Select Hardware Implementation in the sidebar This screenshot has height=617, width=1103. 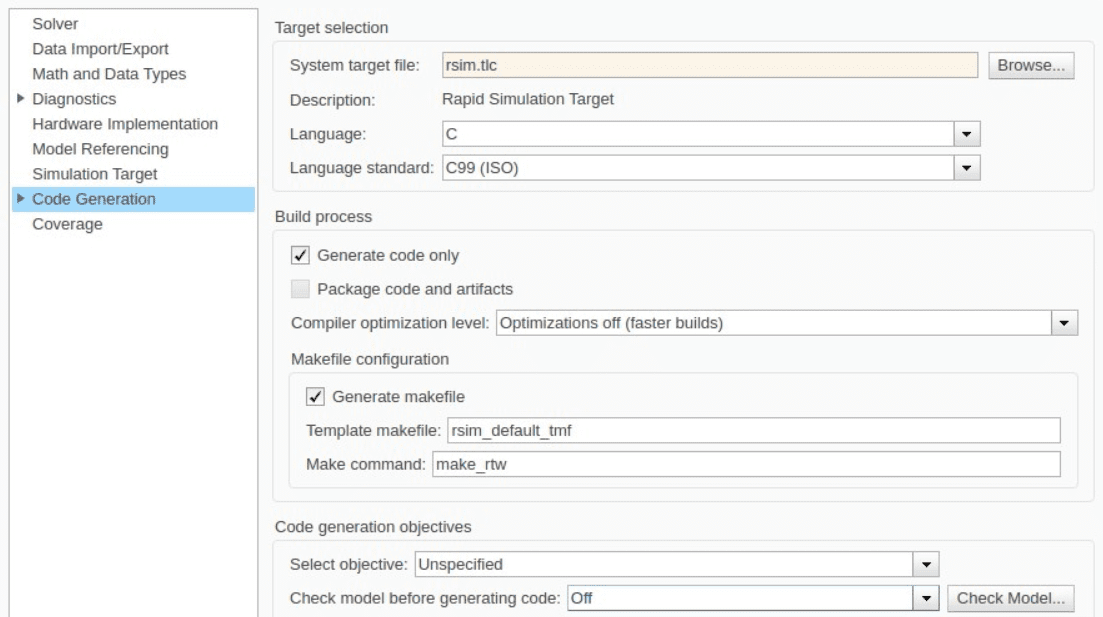125,124
